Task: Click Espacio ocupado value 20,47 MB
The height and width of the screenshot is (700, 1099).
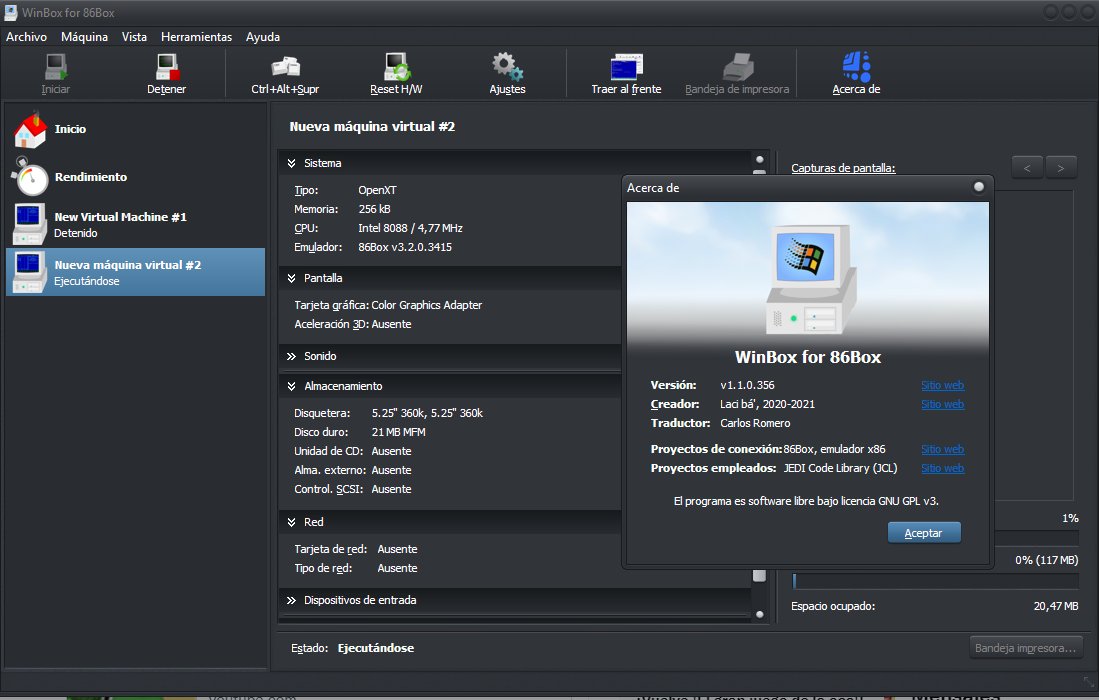Action: (1056, 606)
